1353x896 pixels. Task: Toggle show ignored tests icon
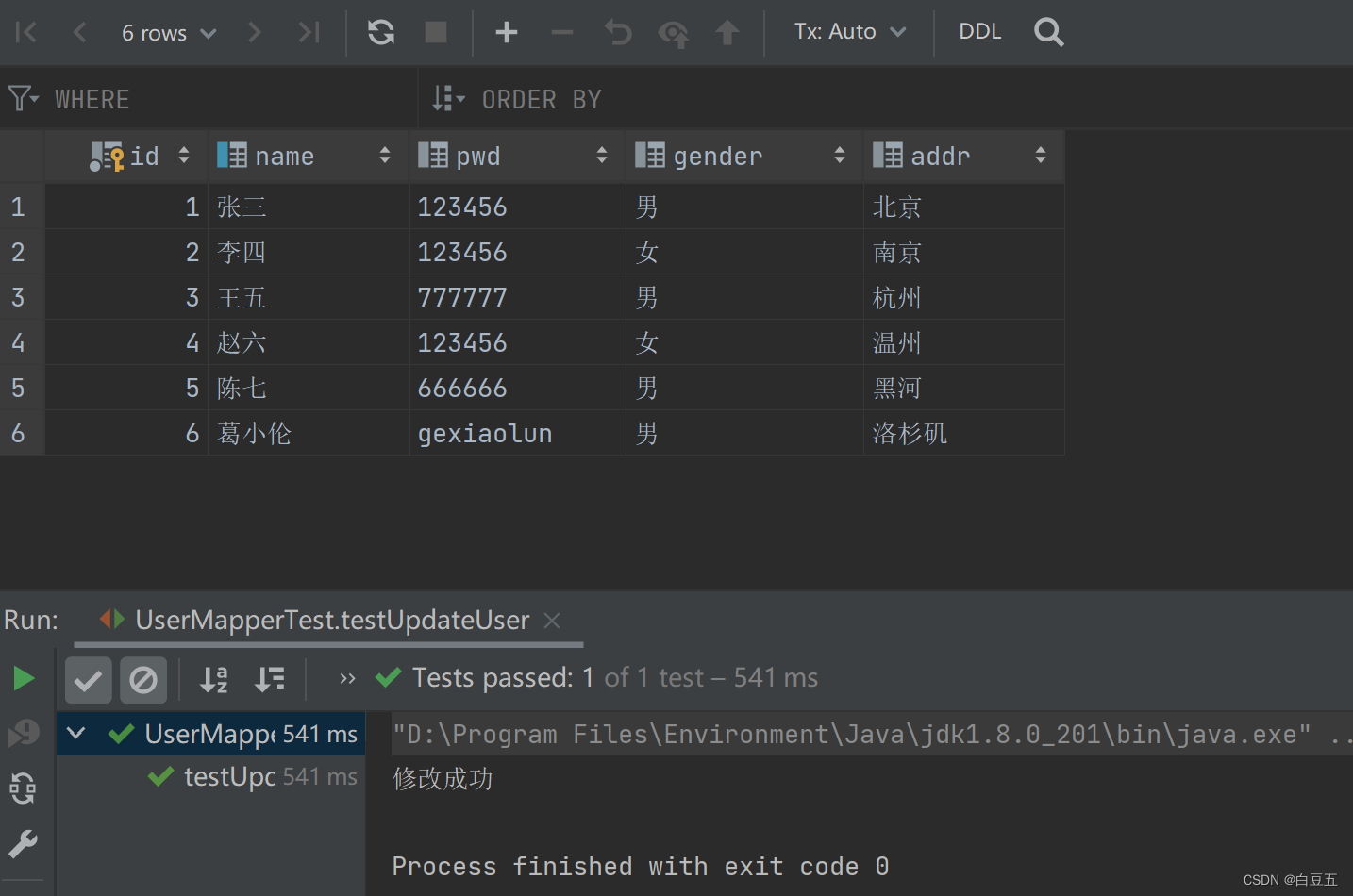coord(143,679)
